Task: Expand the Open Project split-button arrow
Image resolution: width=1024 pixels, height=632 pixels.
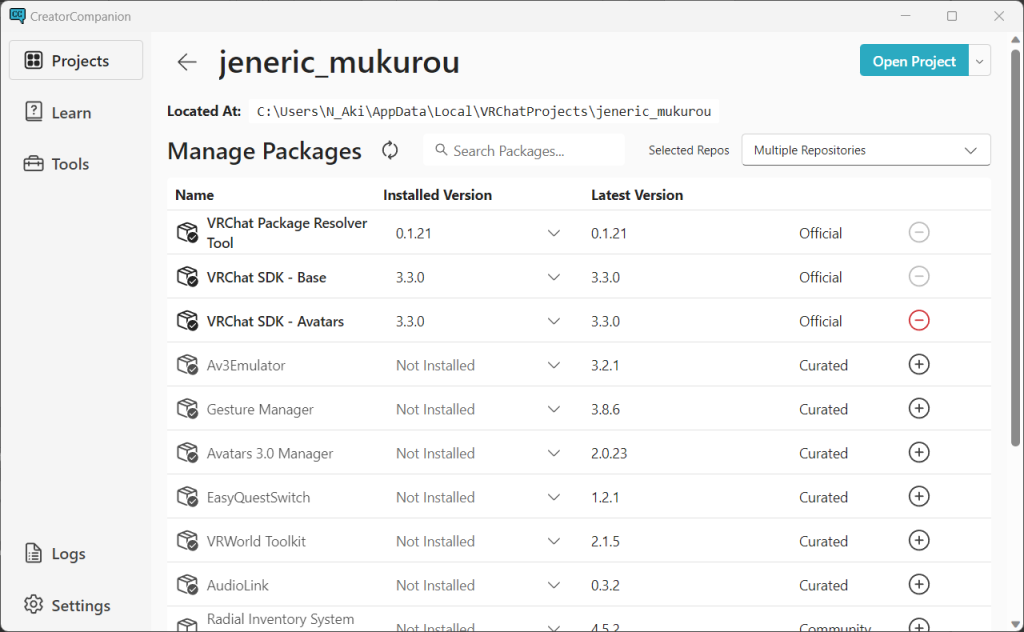Action: coord(980,61)
